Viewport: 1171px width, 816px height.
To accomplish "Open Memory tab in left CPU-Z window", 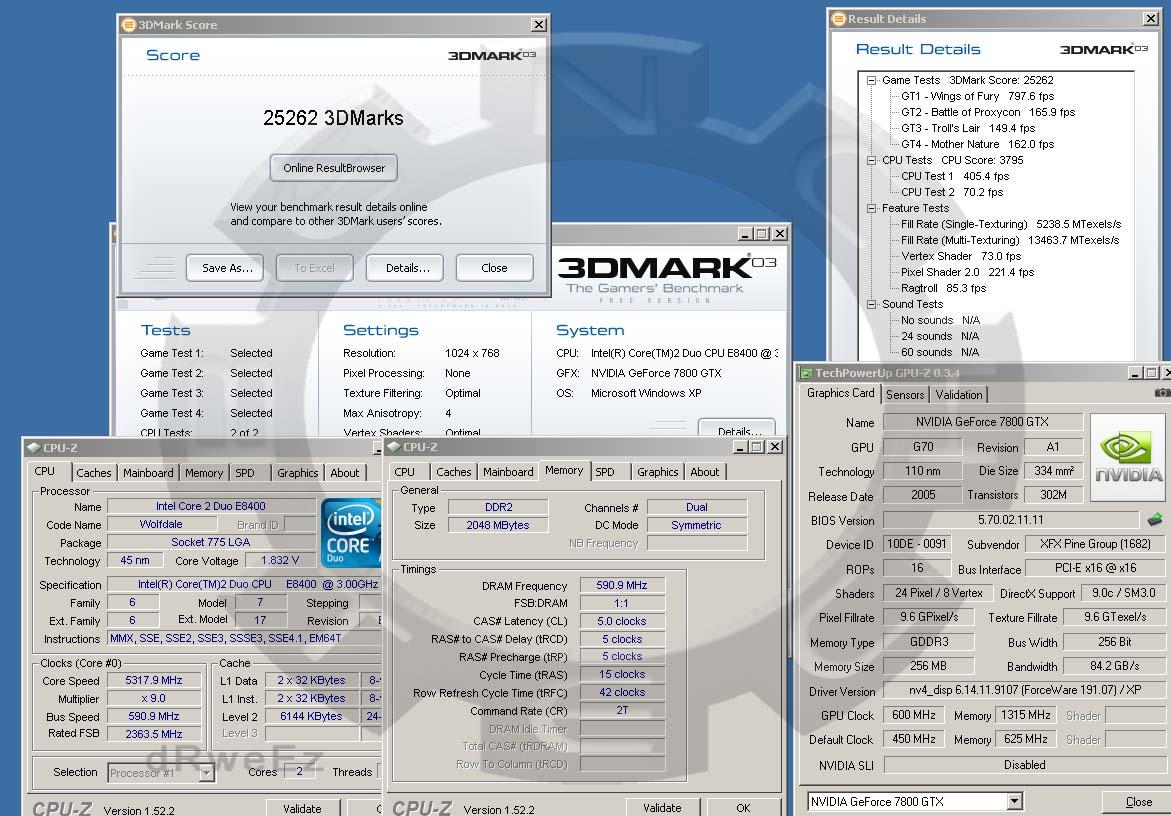I will pos(204,473).
